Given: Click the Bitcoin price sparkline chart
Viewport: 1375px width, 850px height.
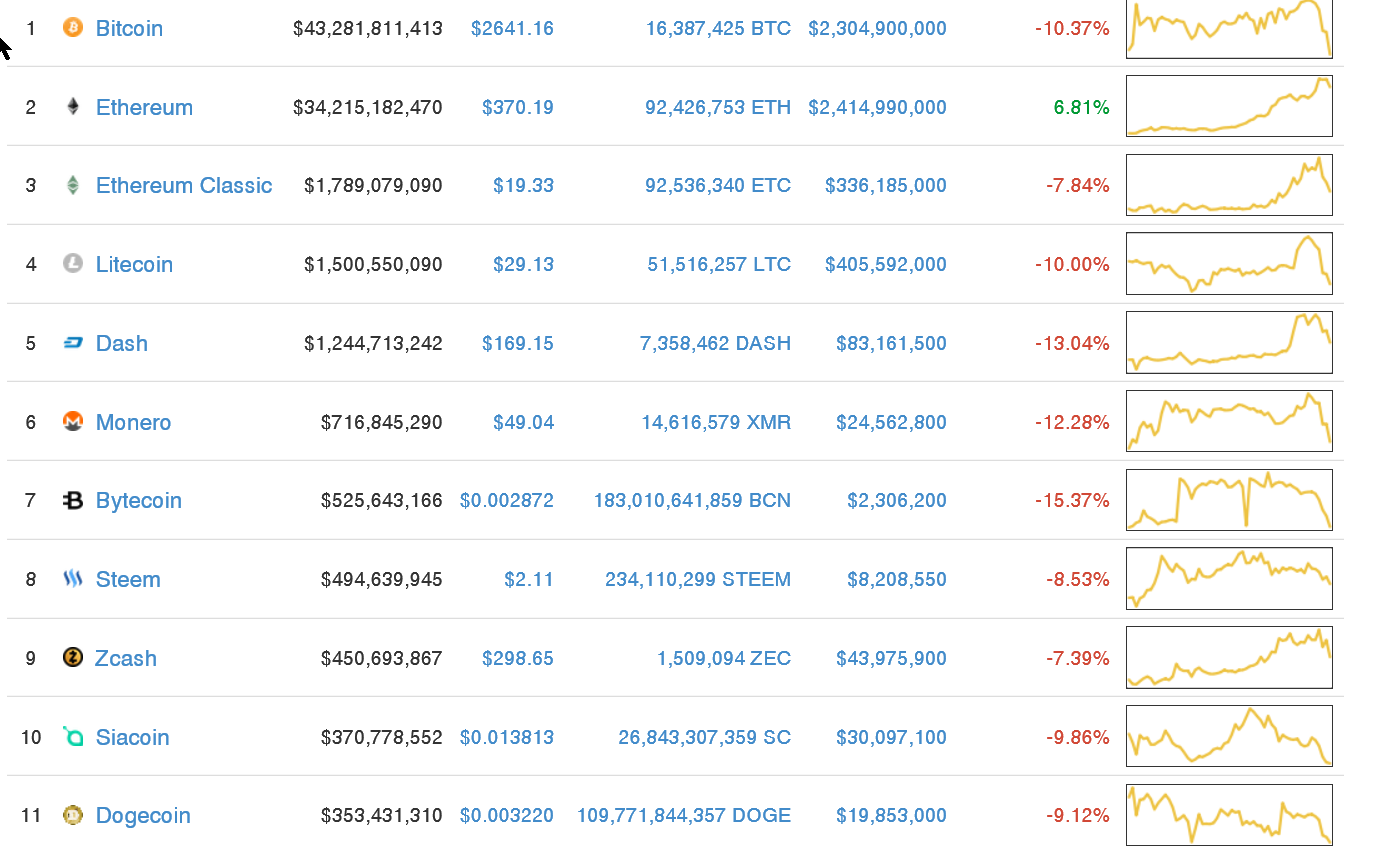Looking at the screenshot, I should click(1228, 29).
